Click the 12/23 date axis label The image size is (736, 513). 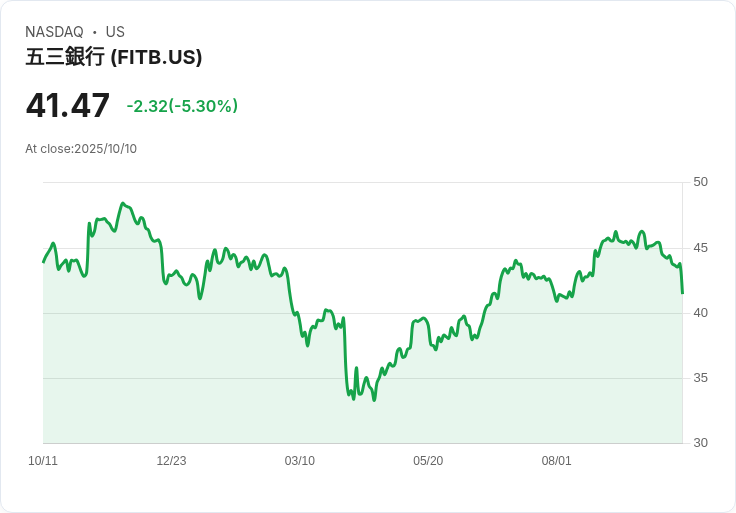click(171, 460)
